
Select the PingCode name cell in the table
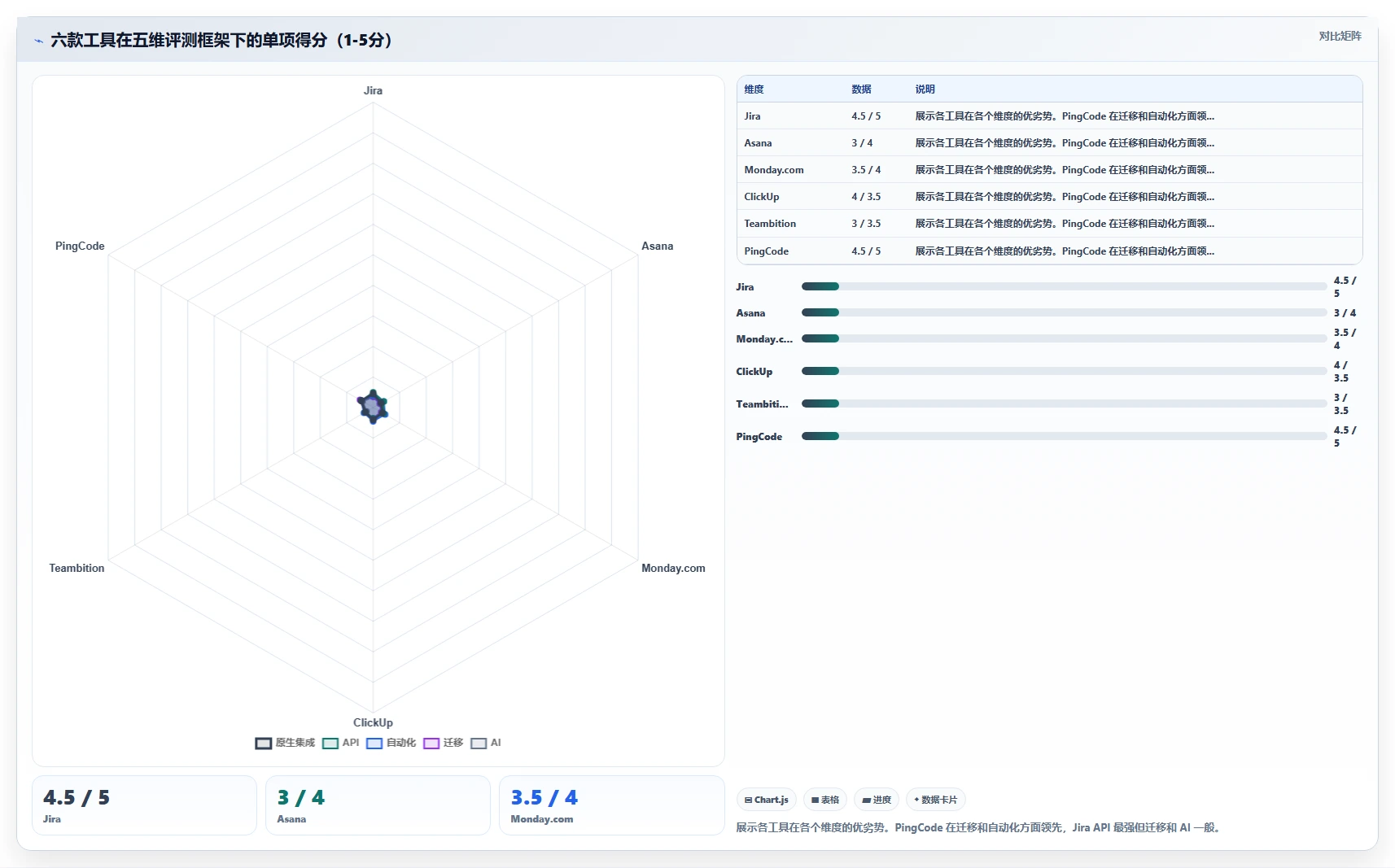766,251
